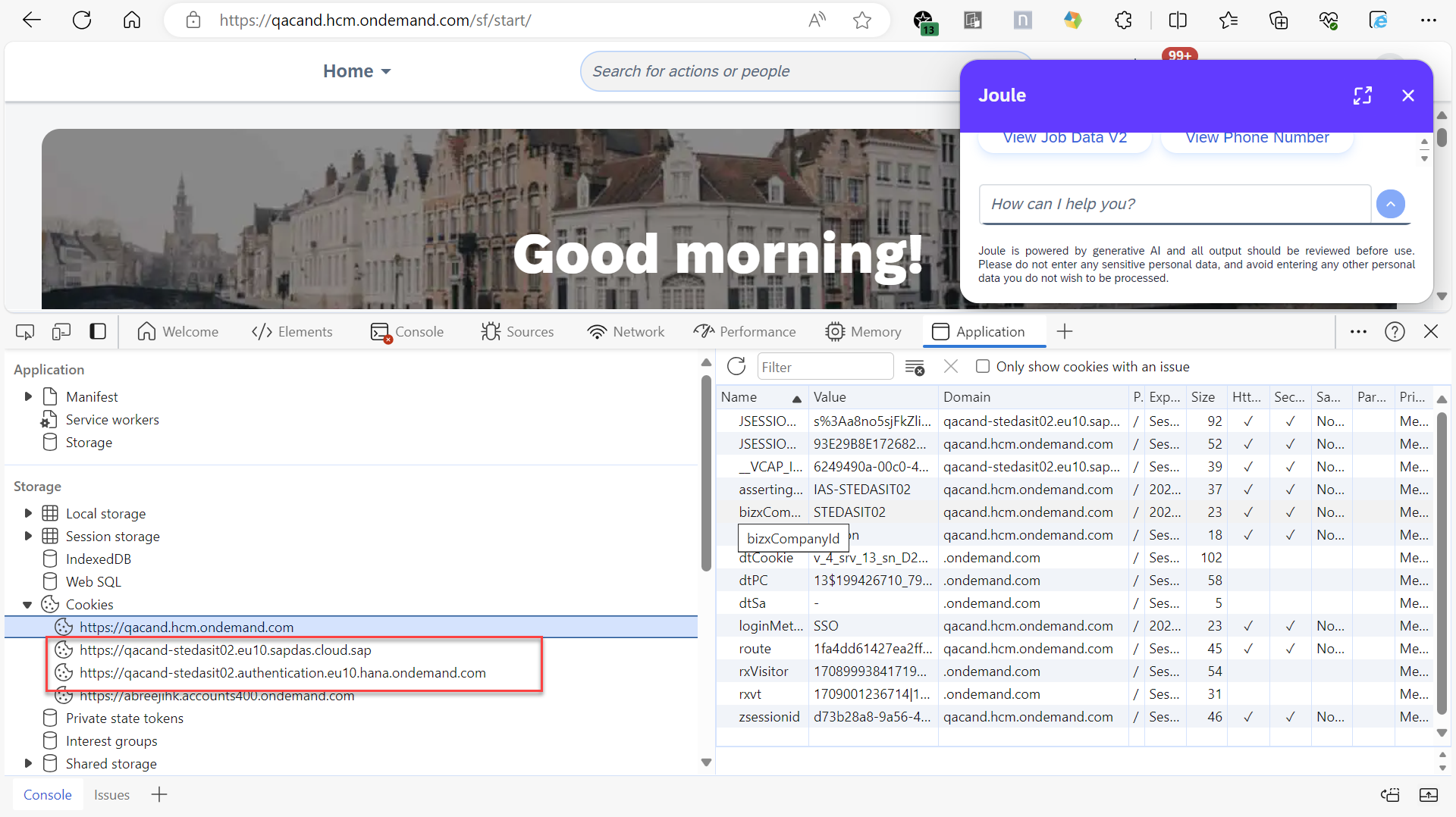Open Service workers in Application panel
Image resolution: width=1456 pixels, height=817 pixels.
pos(112,420)
